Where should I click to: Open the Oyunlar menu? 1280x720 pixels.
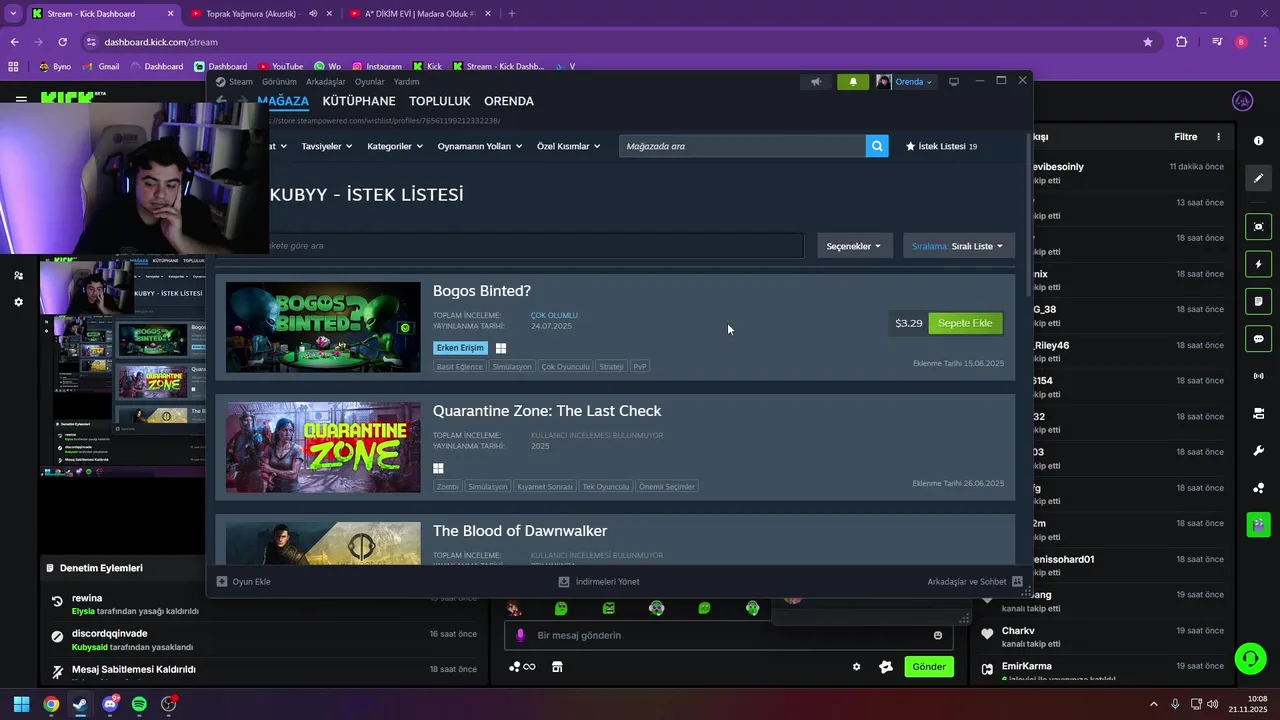(369, 82)
